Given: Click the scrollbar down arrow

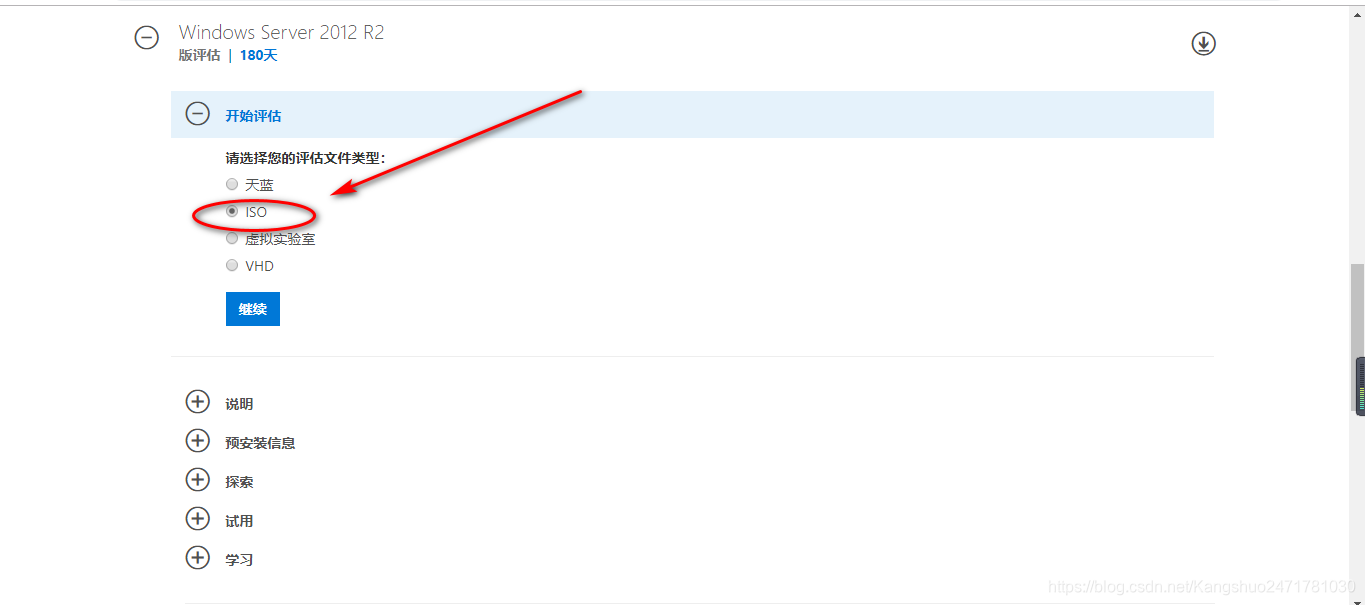Looking at the screenshot, I should click(1357, 599).
